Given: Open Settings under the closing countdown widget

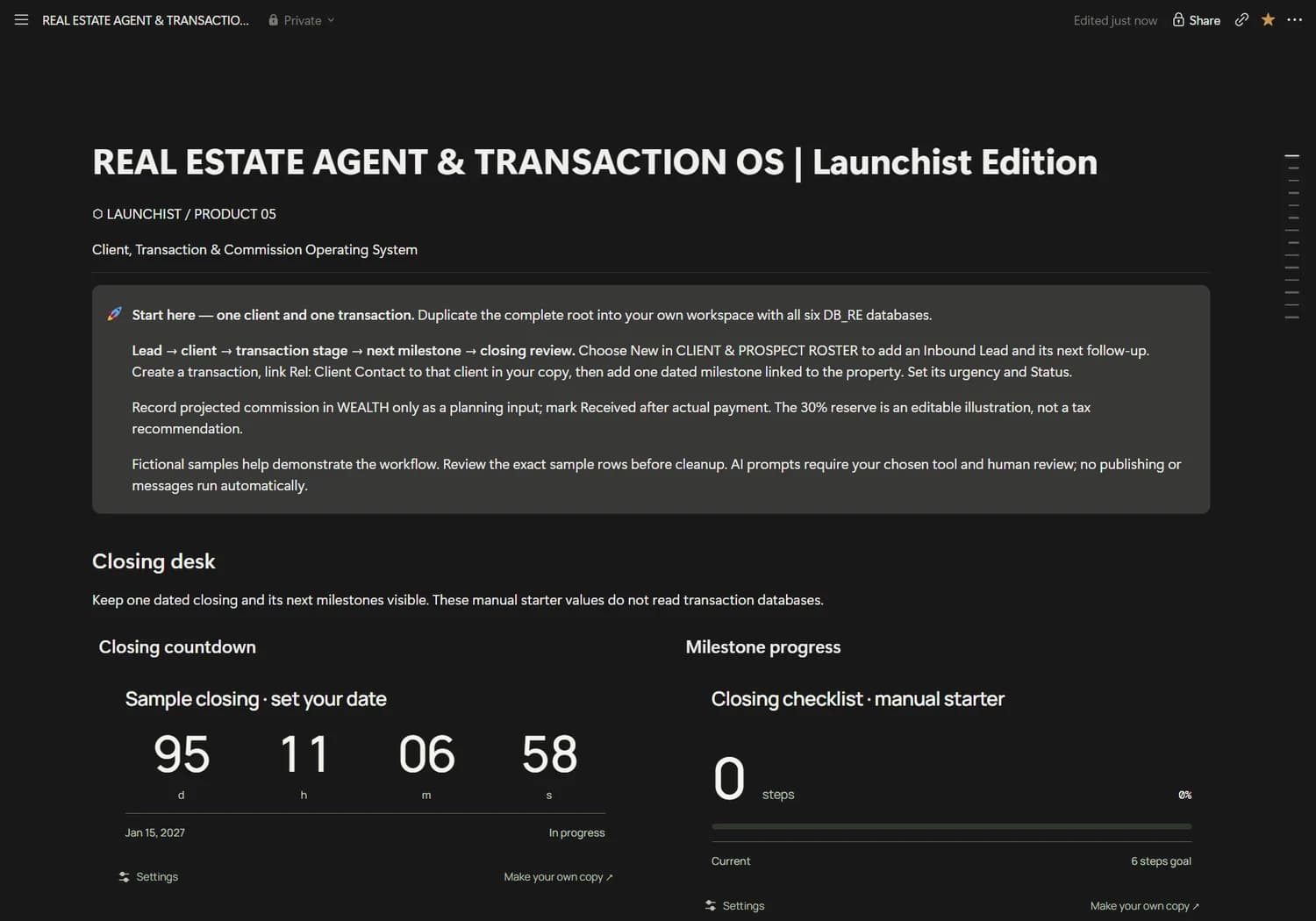Looking at the screenshot, I should pyautogui.click(x=148, y=877).
